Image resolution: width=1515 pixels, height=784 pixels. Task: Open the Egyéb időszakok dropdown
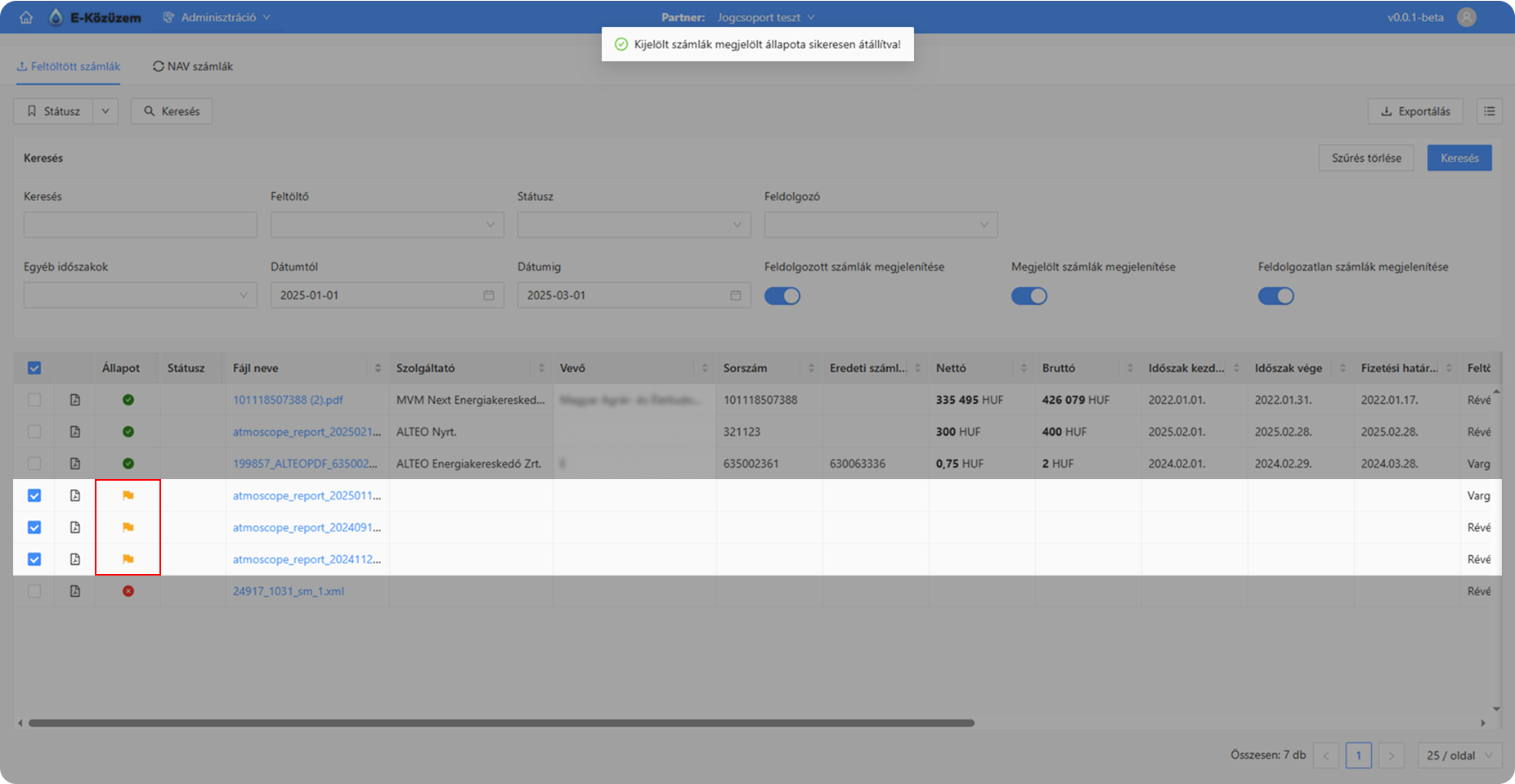click(140, 295)
